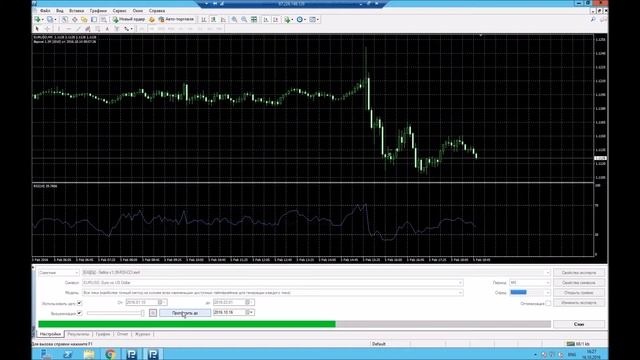Screen dimensions: 640x360
Task: Click the Periods clock toolbar icon
Action: click(300, 19)
